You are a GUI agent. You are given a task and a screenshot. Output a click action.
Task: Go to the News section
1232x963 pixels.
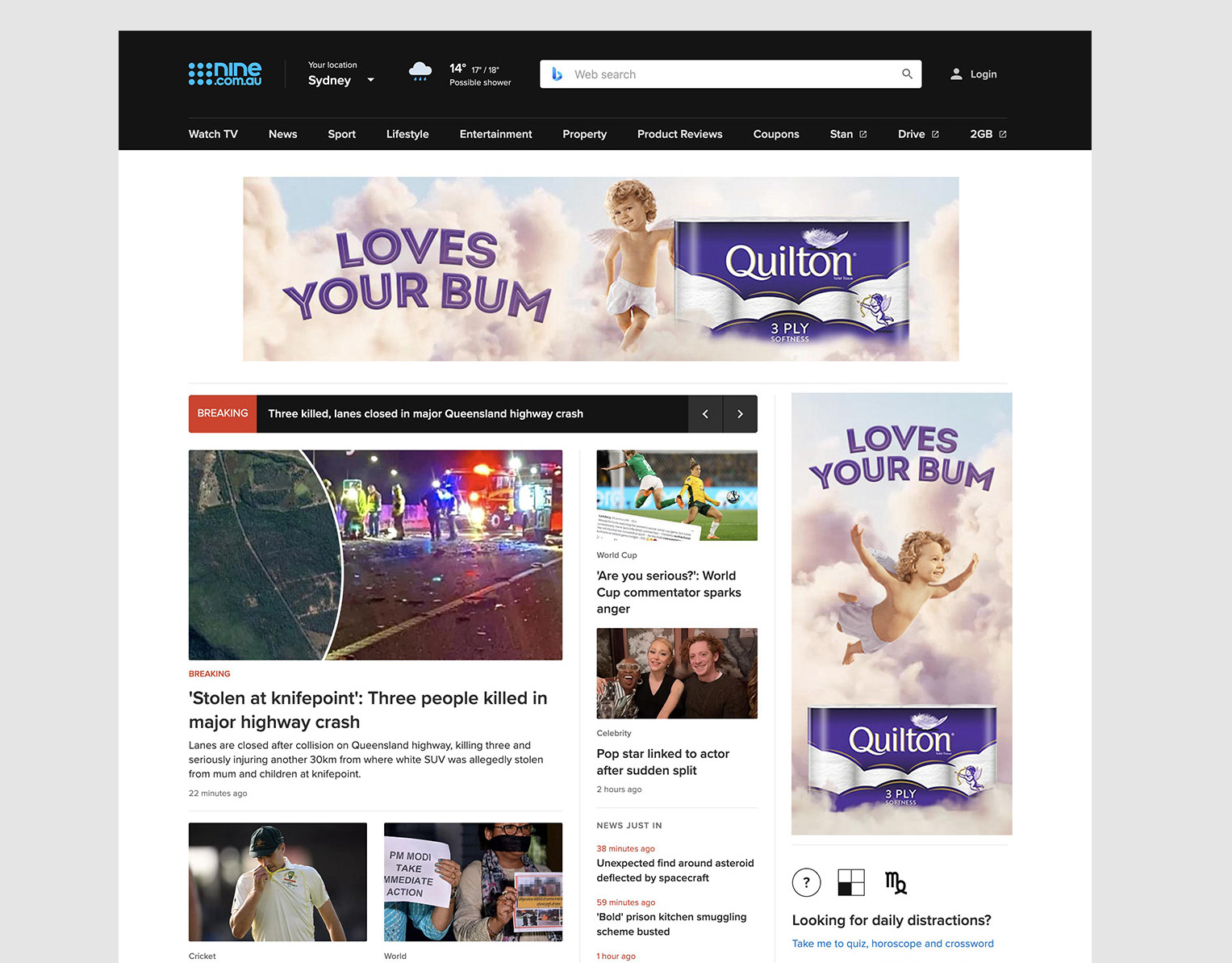(282, 134)
